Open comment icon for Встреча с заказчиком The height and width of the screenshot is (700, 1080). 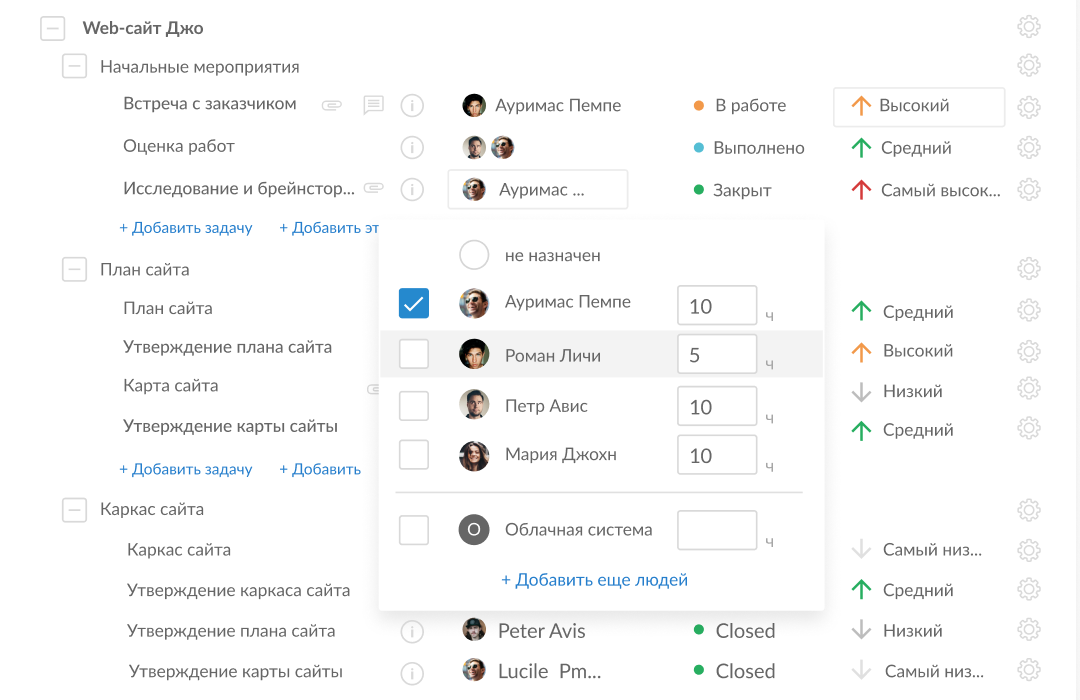(x=373, y=105)
